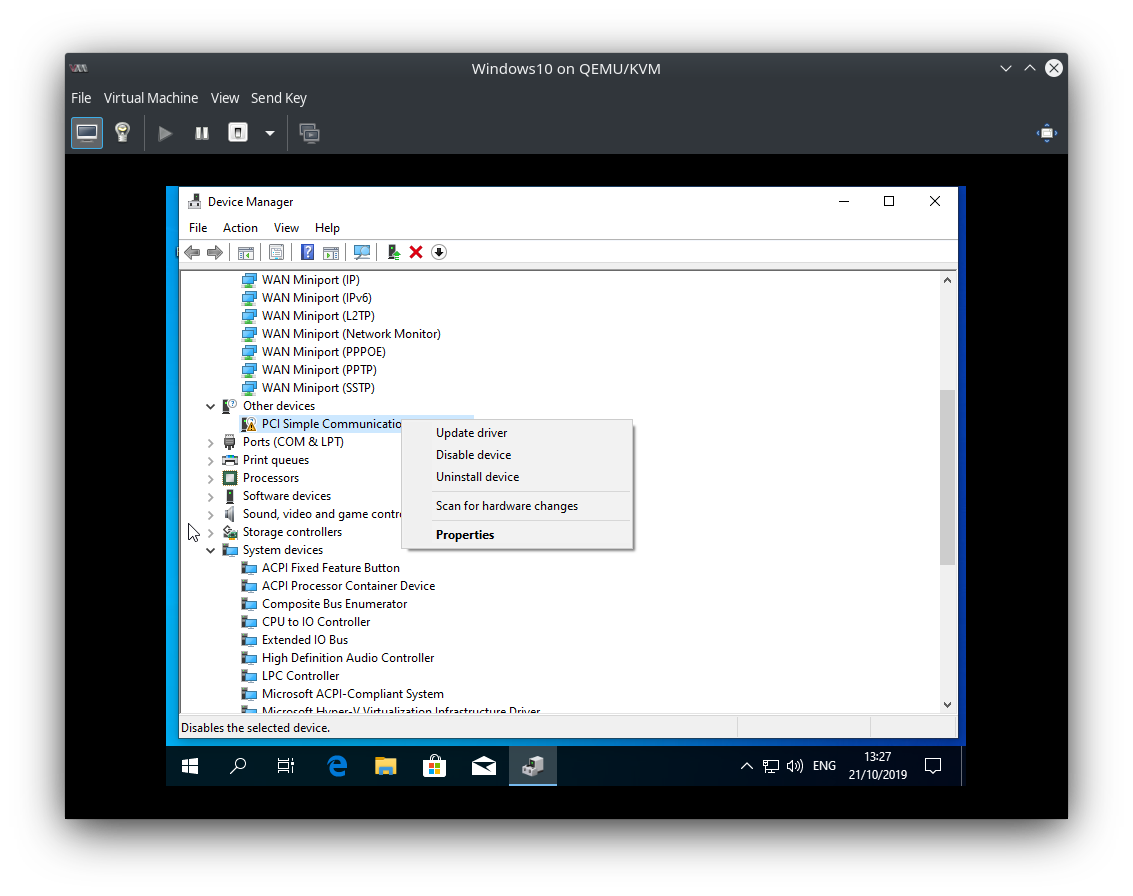
Task: Shut down the virtual machine button
Action: 238,133
